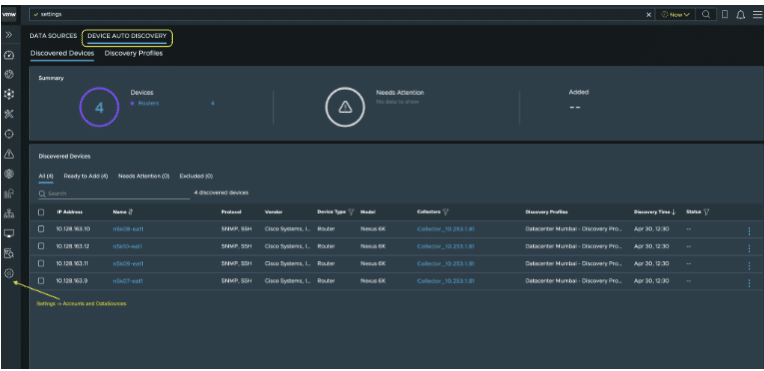Switch to the DATA SOURCES tab
Screen dimensions: 764x371
[53, 36]
